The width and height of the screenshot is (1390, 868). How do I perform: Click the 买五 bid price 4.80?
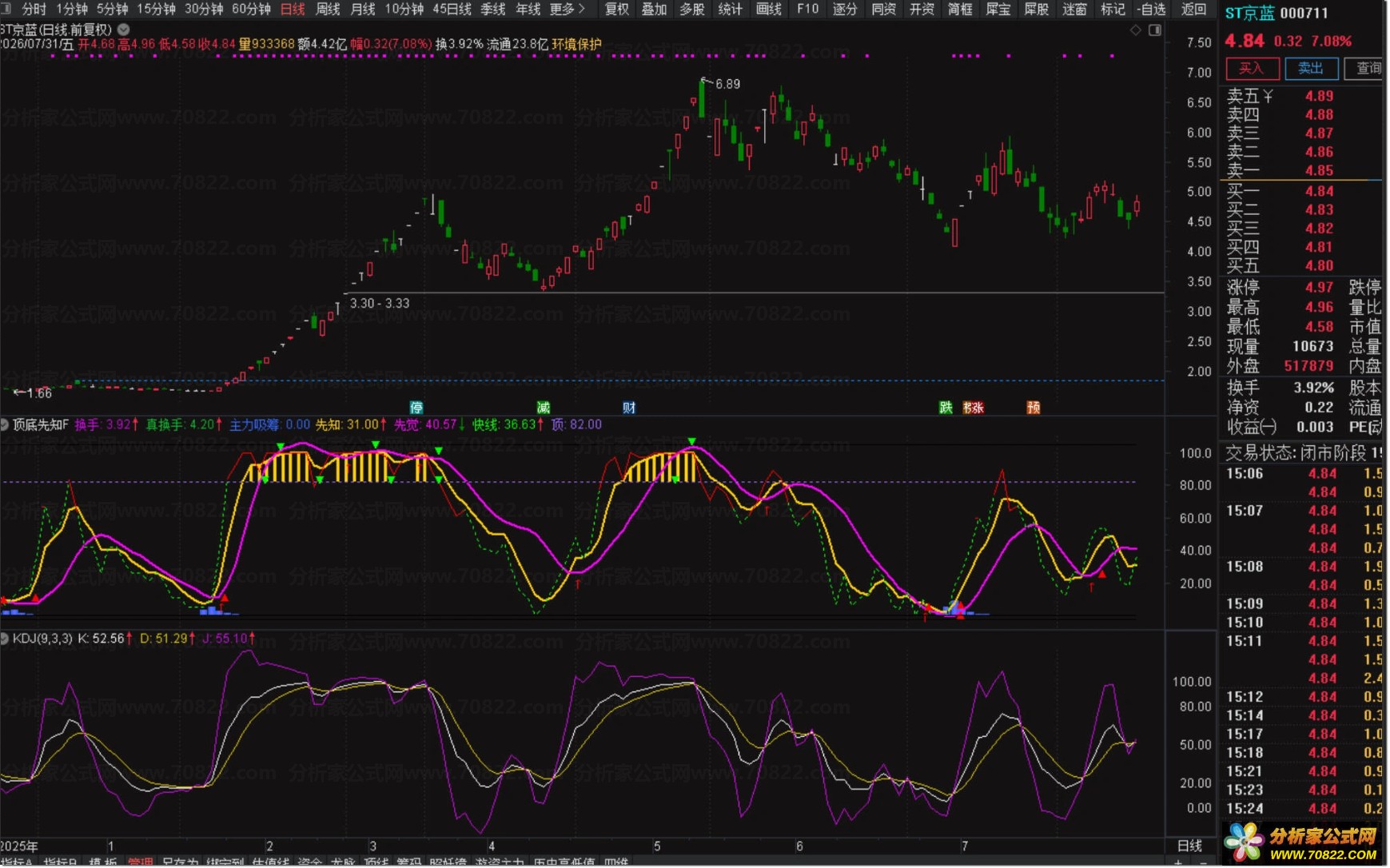1319,265
